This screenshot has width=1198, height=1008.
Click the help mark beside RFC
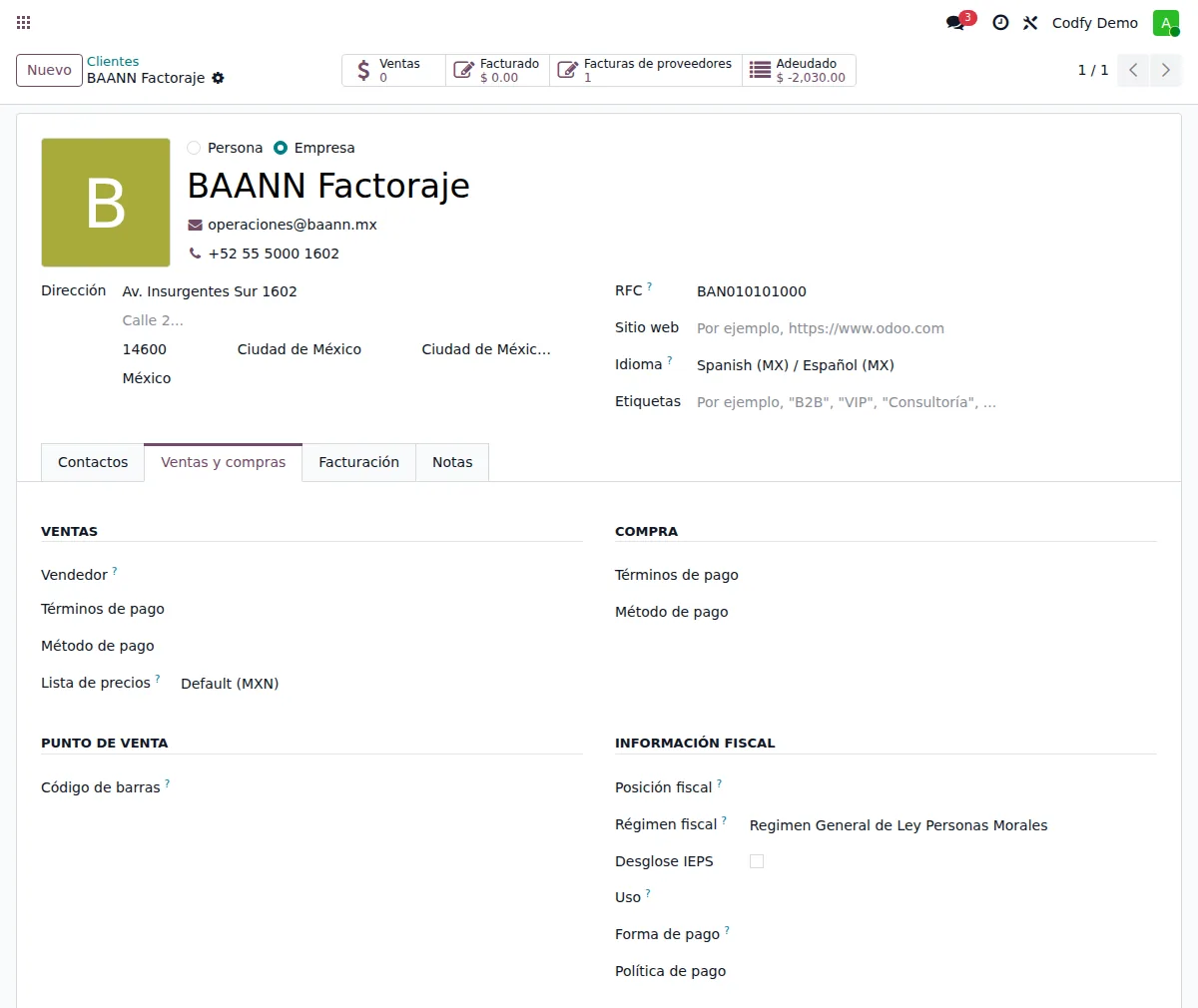649,286
